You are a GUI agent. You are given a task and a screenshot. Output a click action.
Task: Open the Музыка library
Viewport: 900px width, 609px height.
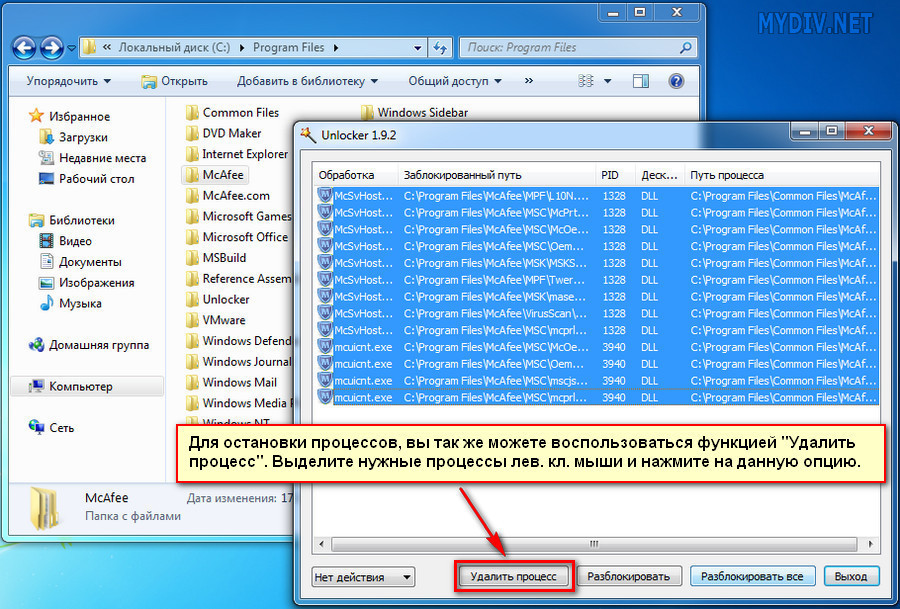click(x=70, y=303)
